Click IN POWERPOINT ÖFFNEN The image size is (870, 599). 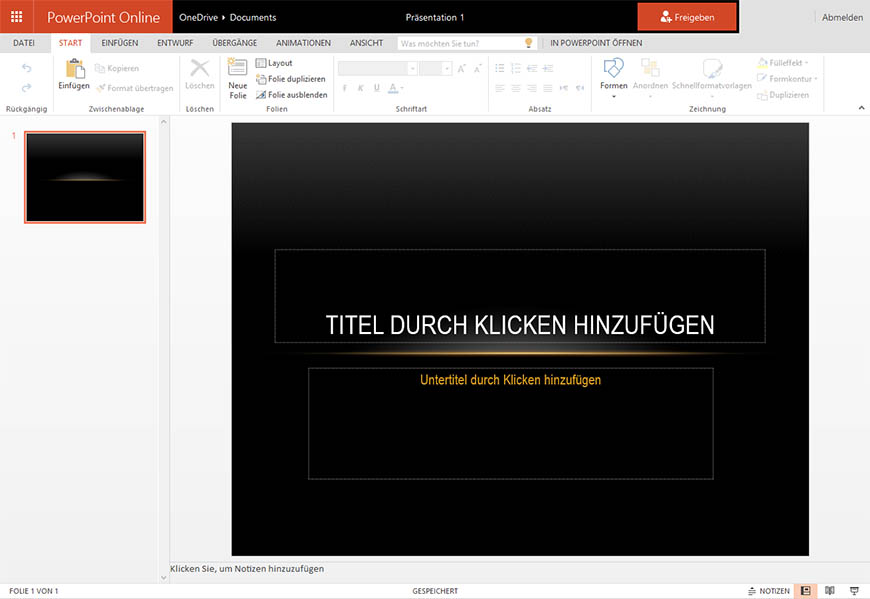(x=596, y=43)
